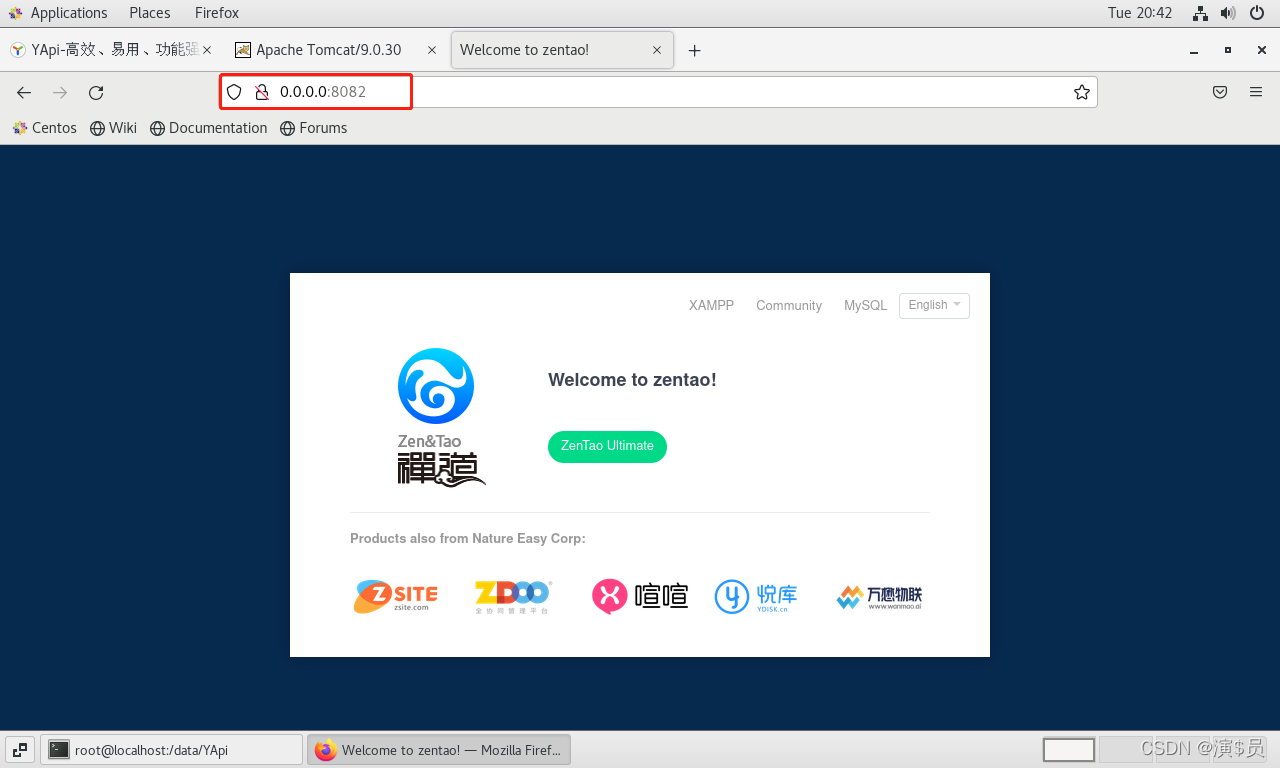Open the Wiki bookmark
Image resolution: width=1280 pixels, height=768 pixels.
click(113, 128)
